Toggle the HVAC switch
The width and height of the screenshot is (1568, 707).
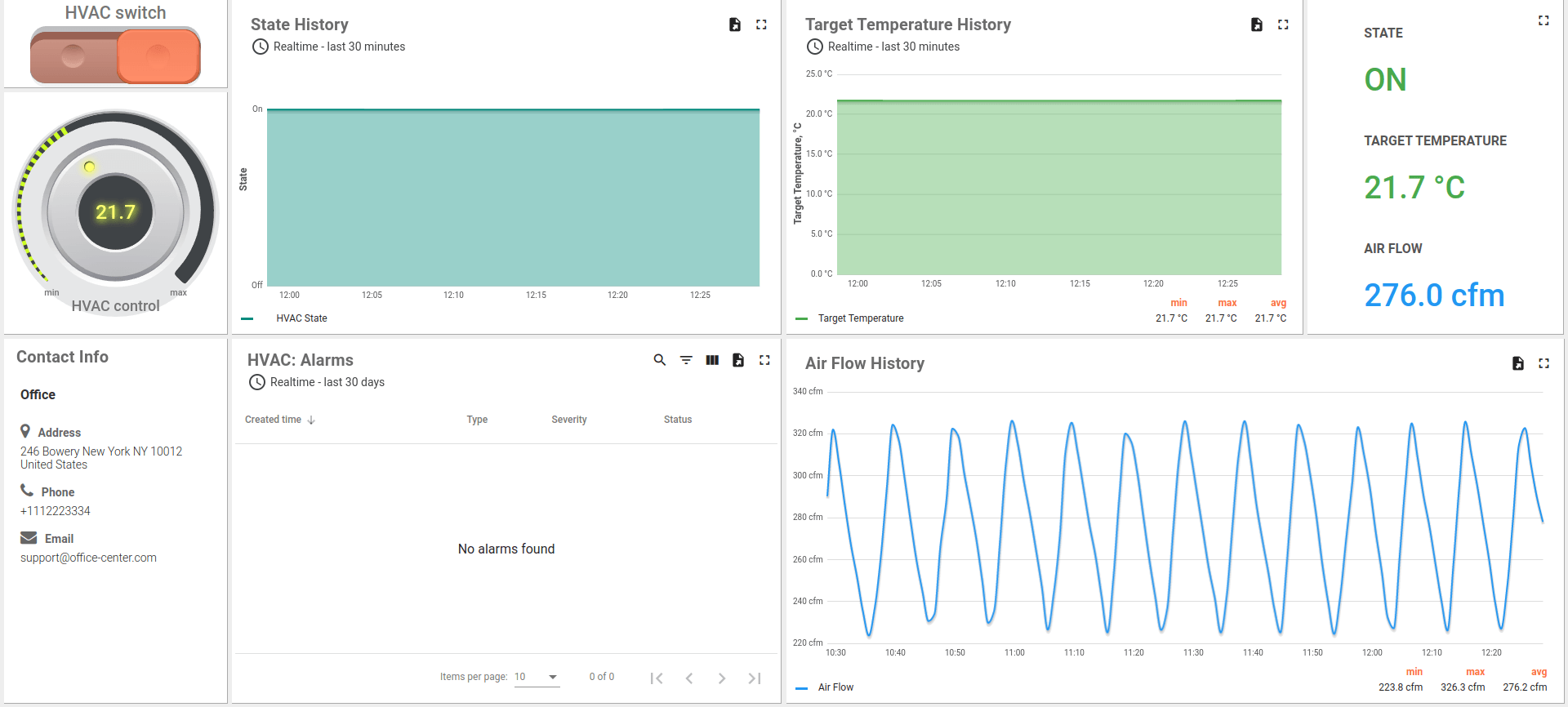[115, 56]
